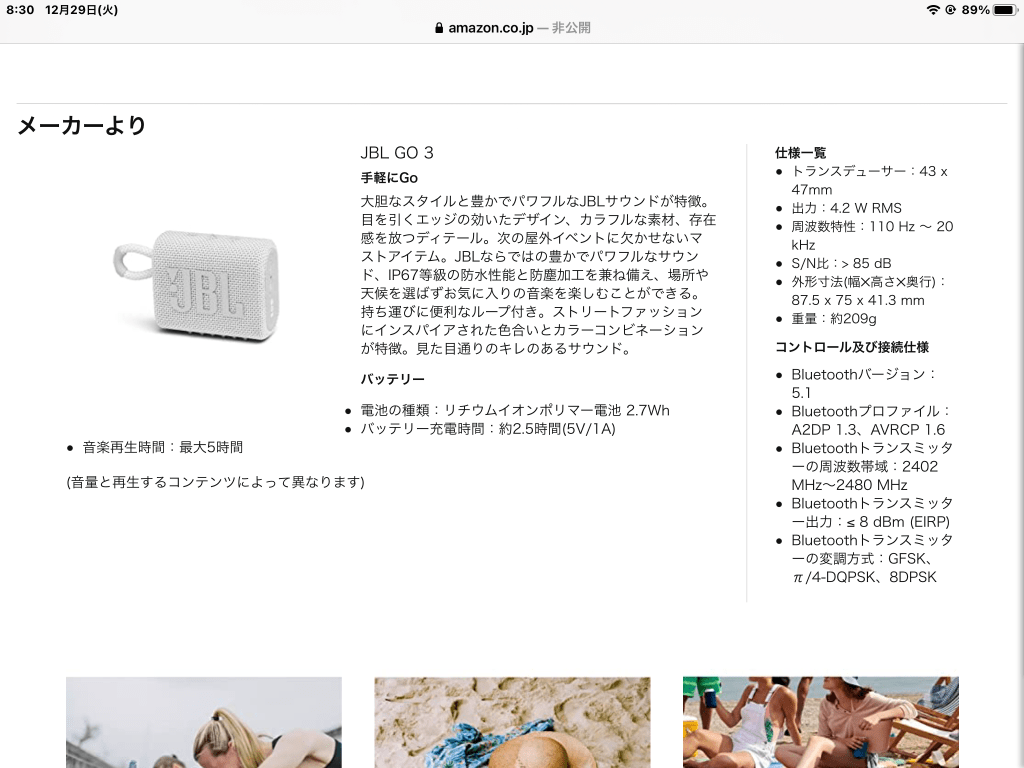Tap the JBL GO 3 product title
The image size is (1024, 768).
tap(397, 153)
